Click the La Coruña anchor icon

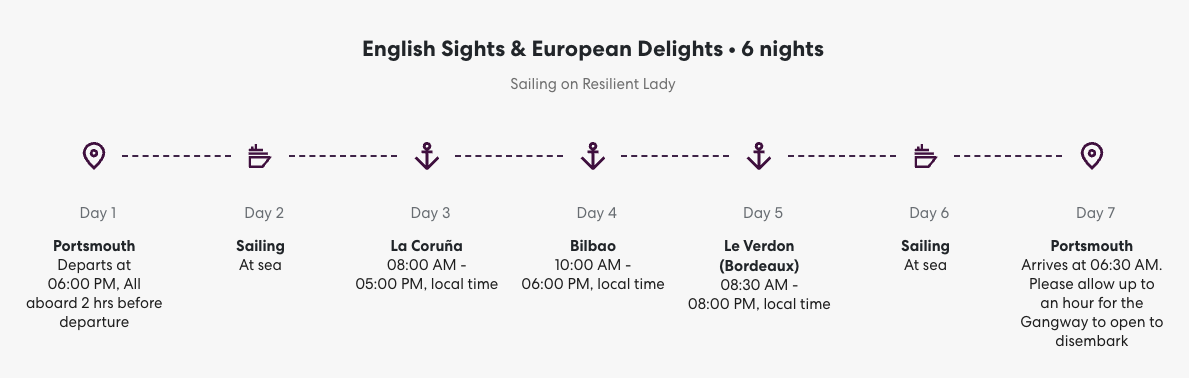[x=426, y=156]
